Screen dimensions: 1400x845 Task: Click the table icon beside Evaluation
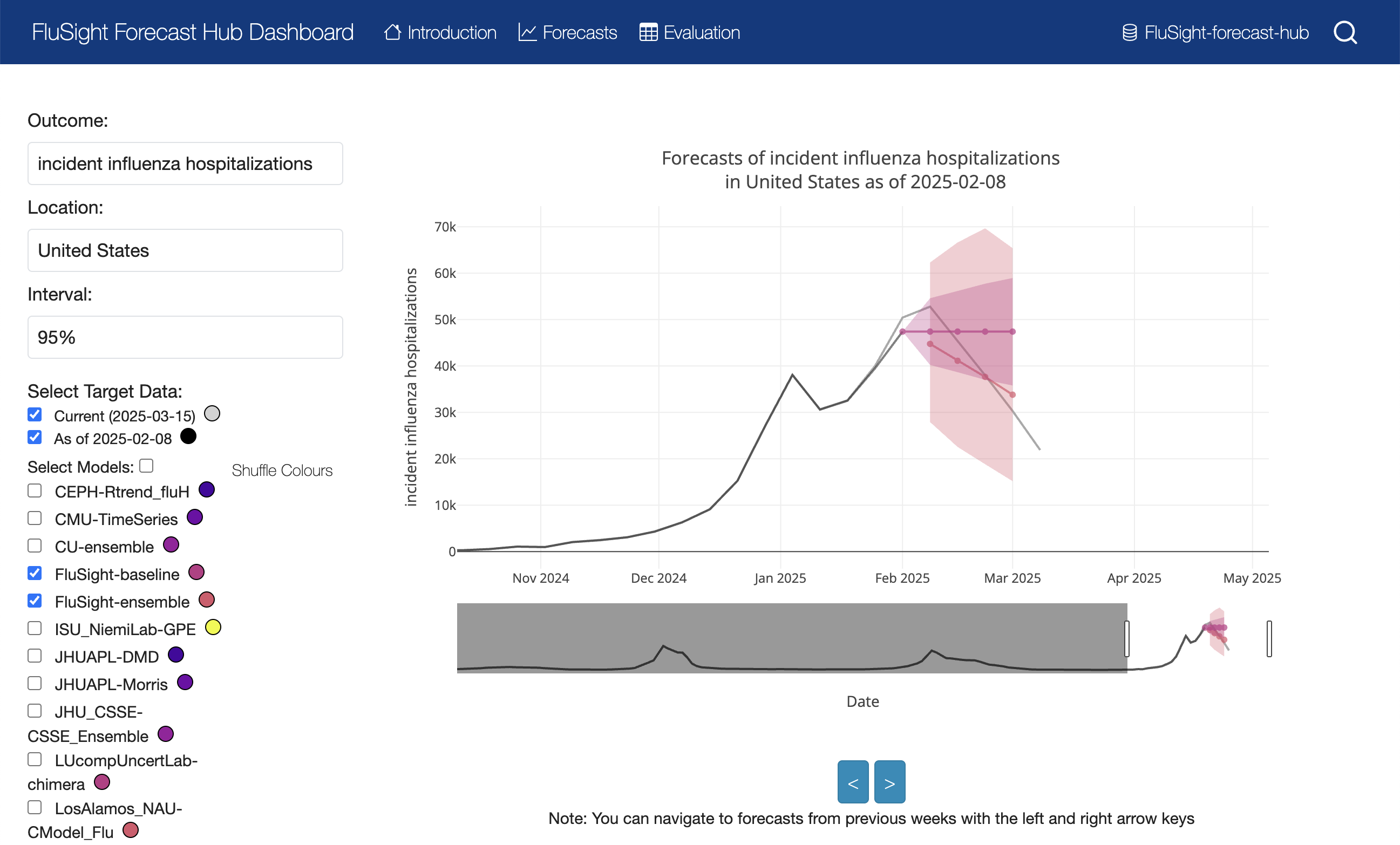[x=648, y=32]
